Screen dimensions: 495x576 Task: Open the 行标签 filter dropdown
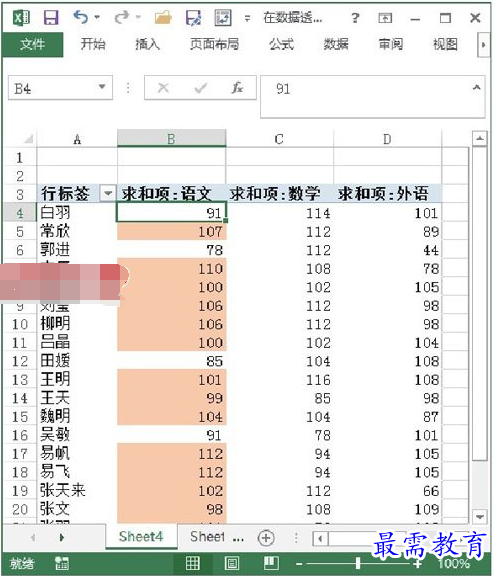[x=108, y=193]
